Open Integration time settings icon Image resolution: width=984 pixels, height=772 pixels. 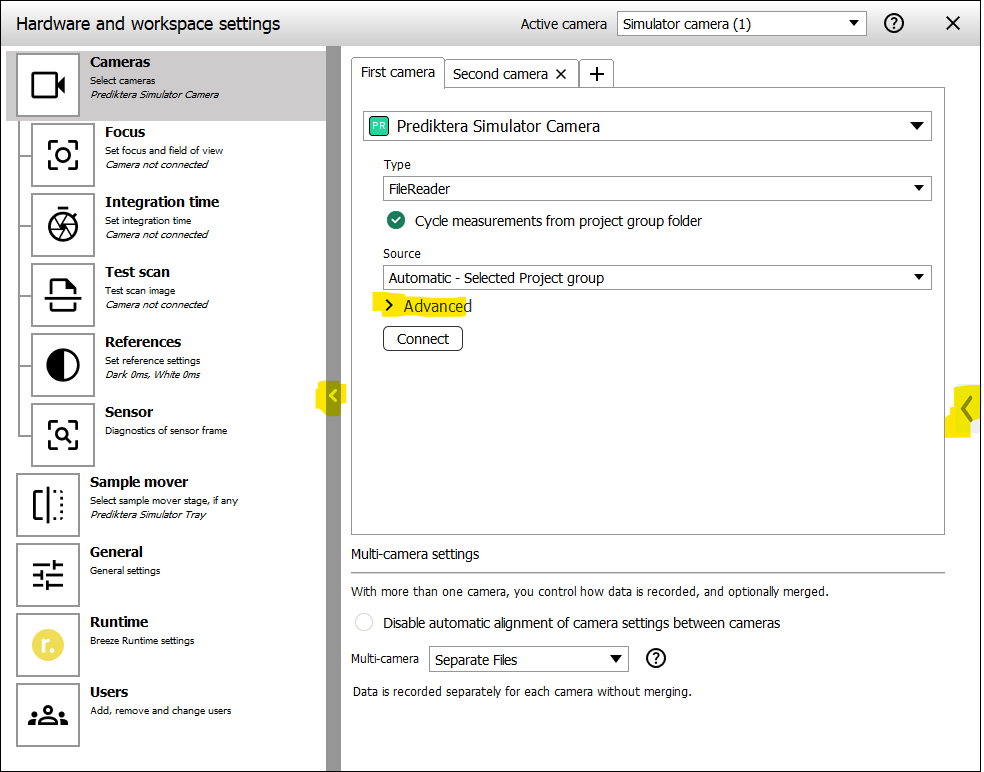(x=63, y=225)
